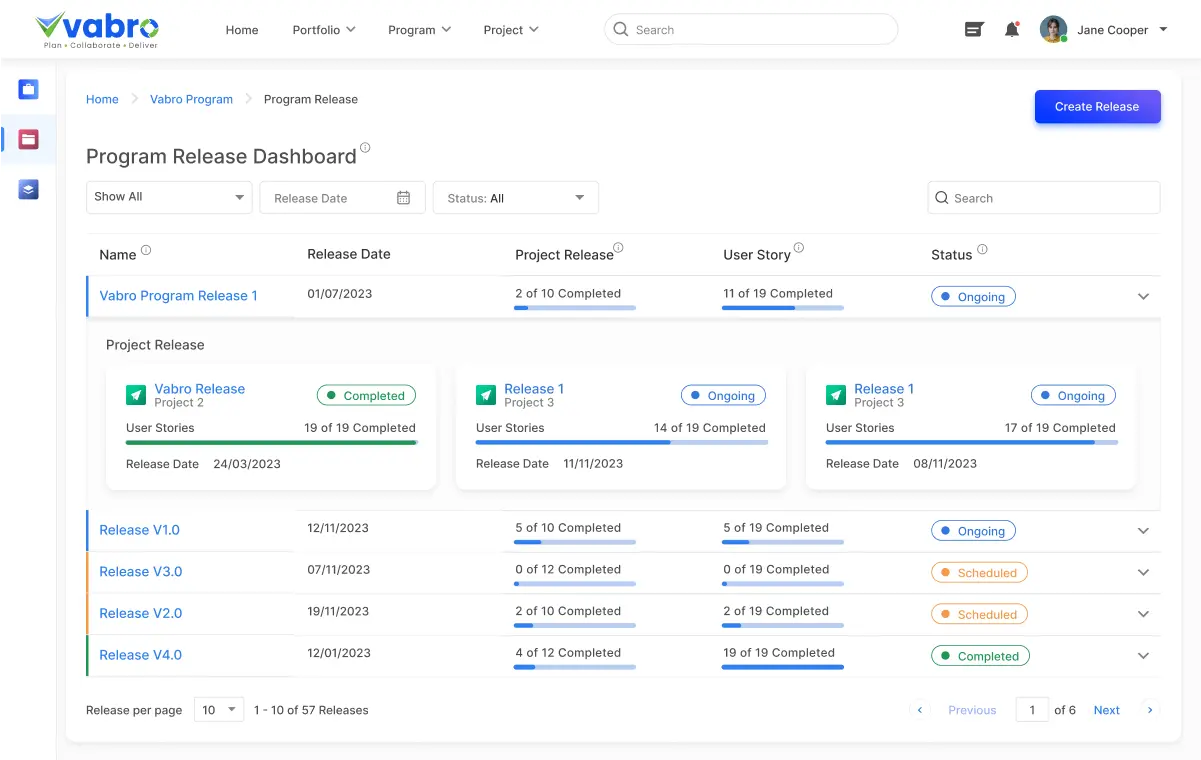The image size is (1201, 760).
Task: Collapse the Vabro Program Release 1 row
Action: click(x=1143, y=297)
